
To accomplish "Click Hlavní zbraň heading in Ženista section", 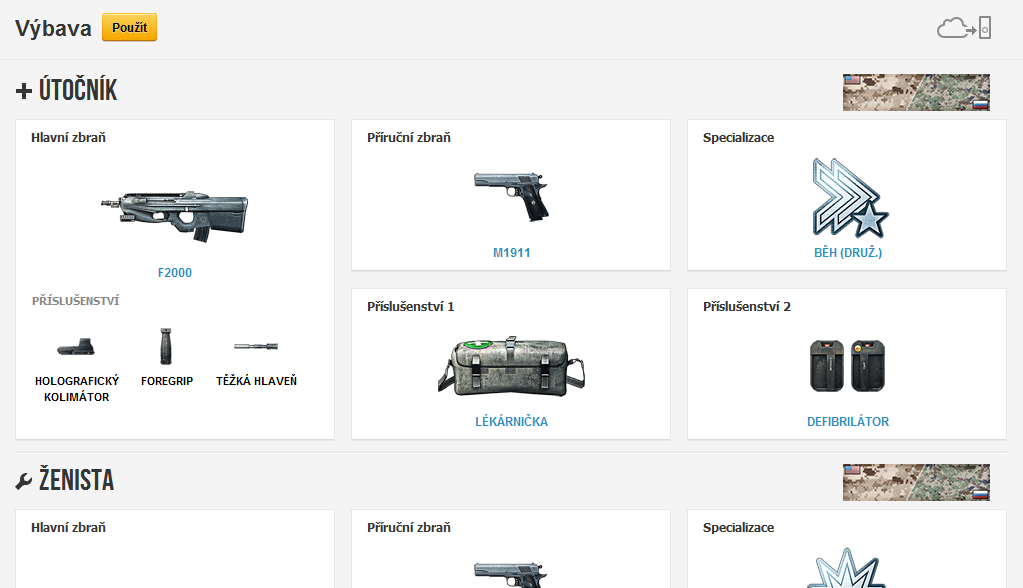I will click(69, 528).
